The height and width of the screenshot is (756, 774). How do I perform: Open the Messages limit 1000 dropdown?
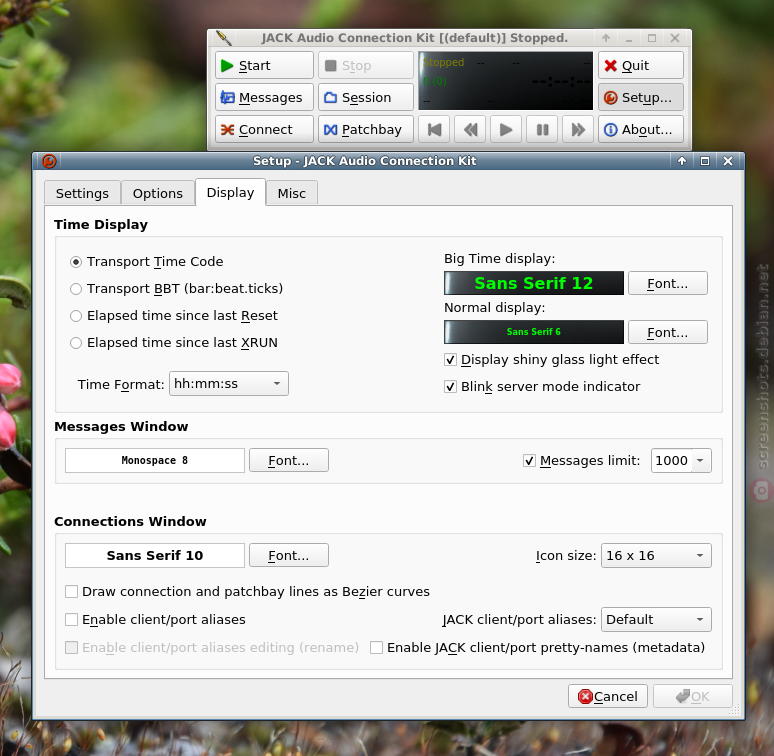pos(700,460)
